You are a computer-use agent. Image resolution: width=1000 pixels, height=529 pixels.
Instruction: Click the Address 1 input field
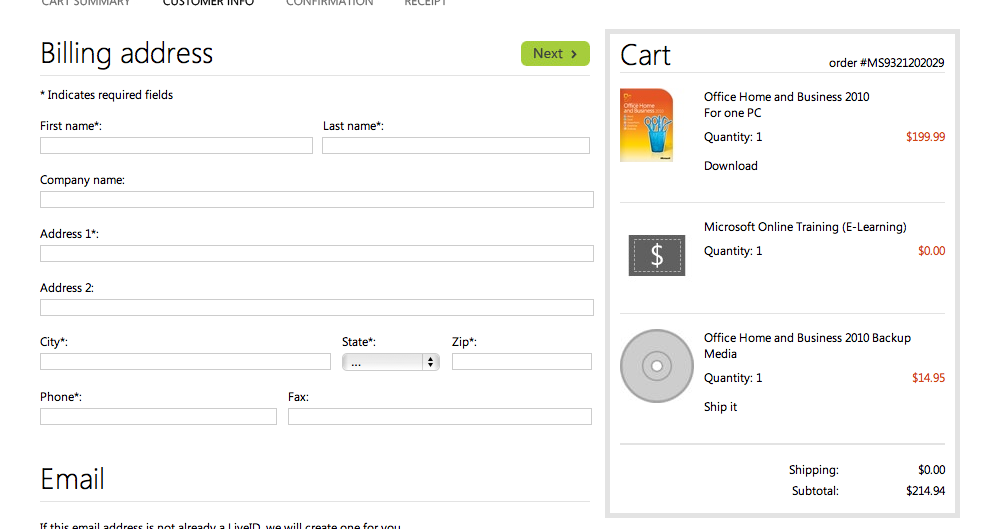(316, 253)
